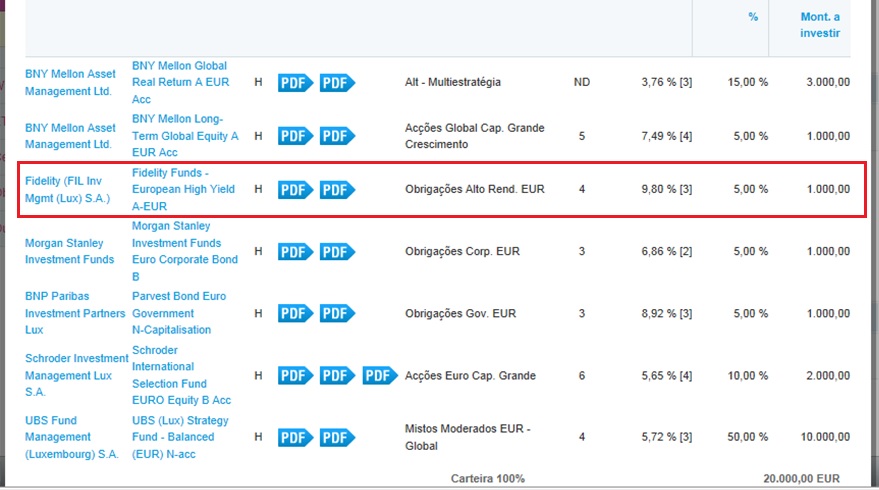Click the Fidelity (FIL Inv Mgmt (Lux) S.A.) link
879x490 pixels.
tap(68, 189)
